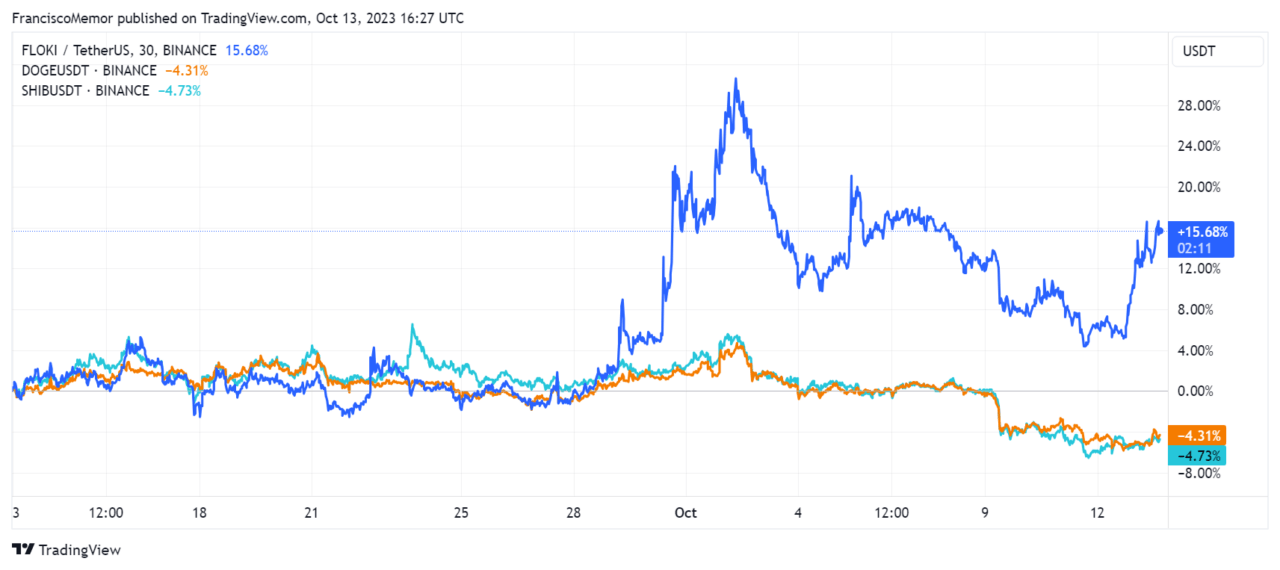Viewport: 1280px width, 570px height.
Task: Click the 28 date on time axis
Action: coord(573,513)
